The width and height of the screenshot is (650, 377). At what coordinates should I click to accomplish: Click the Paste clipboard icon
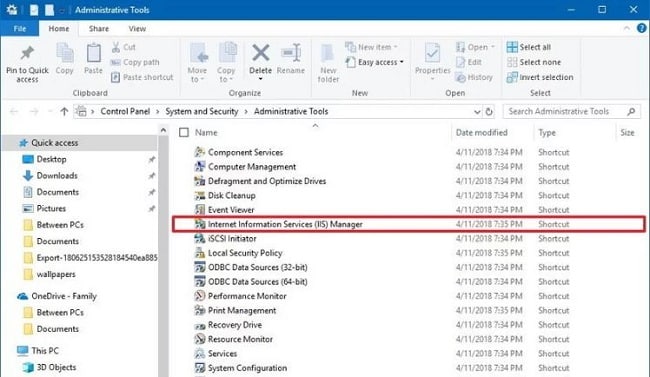click(93, 53)
